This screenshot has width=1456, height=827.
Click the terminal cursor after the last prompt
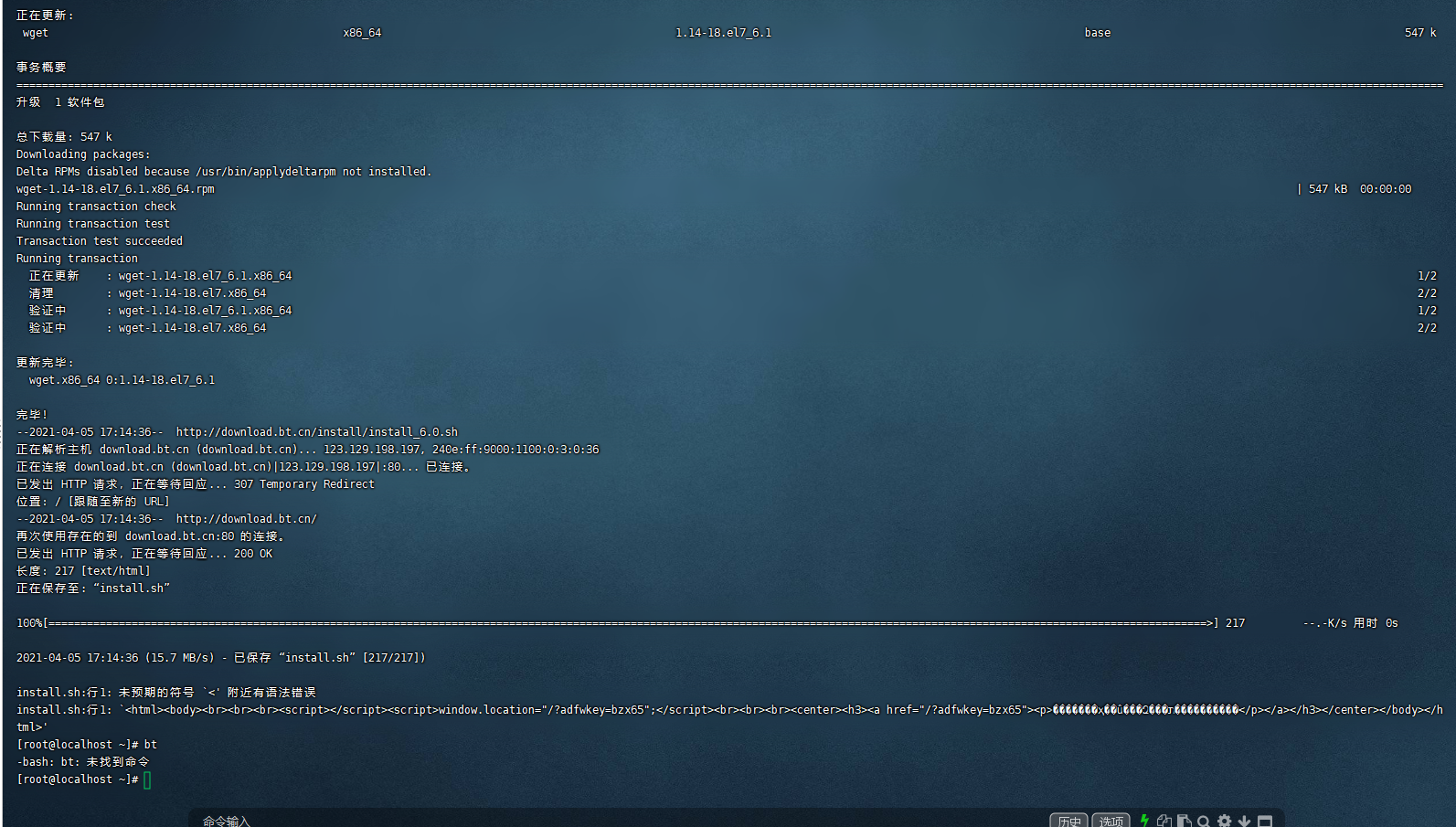[147, 779]
